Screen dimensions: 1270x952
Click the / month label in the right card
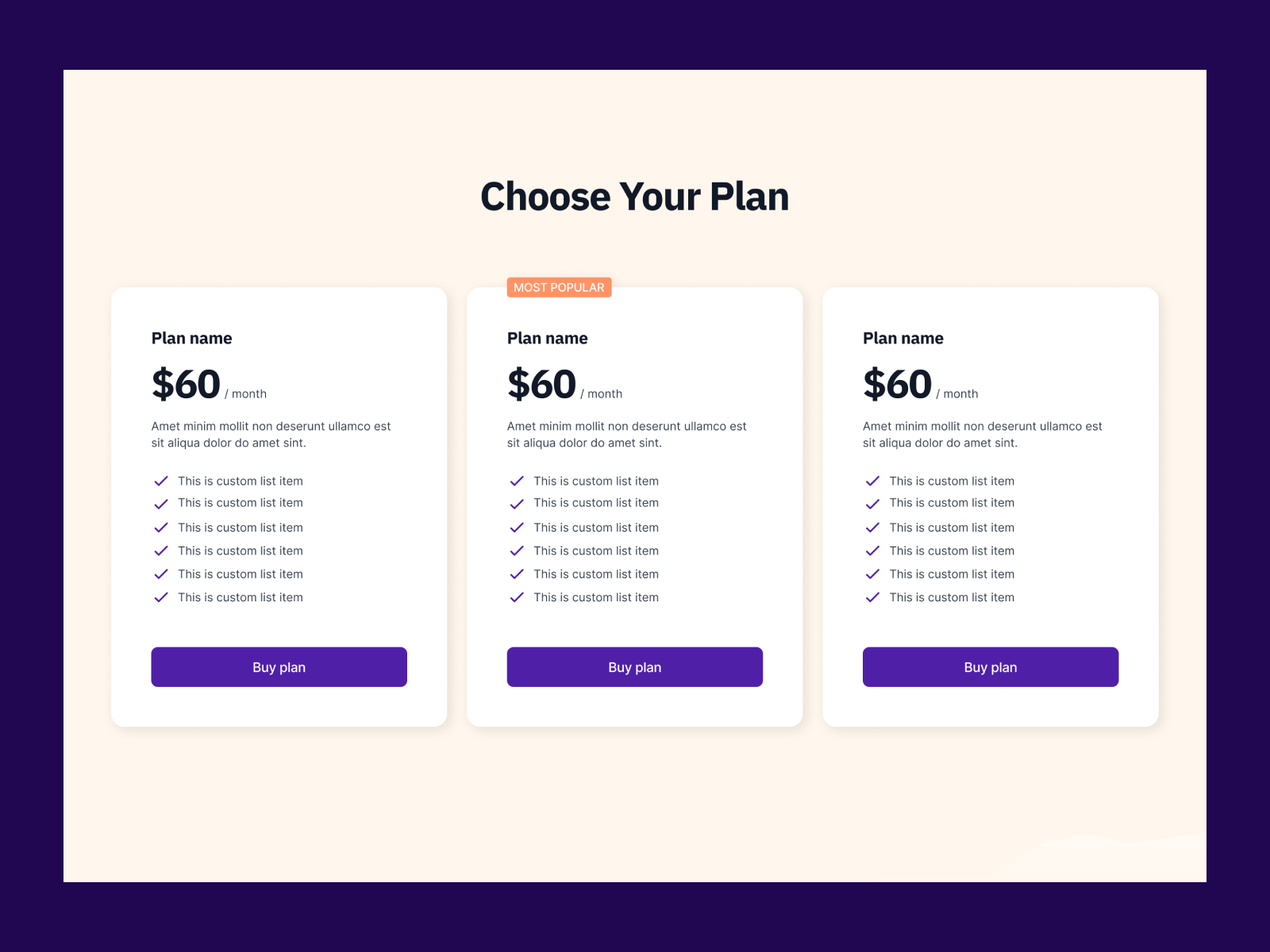click(956, 393)
